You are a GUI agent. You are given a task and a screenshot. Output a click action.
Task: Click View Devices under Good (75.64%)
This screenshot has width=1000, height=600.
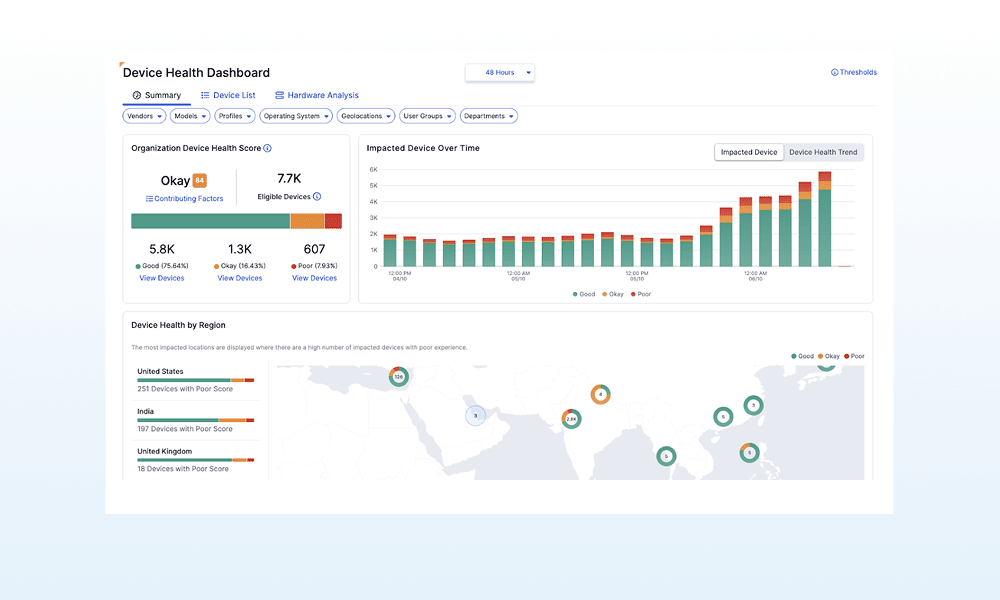click(x=161, y=278)
